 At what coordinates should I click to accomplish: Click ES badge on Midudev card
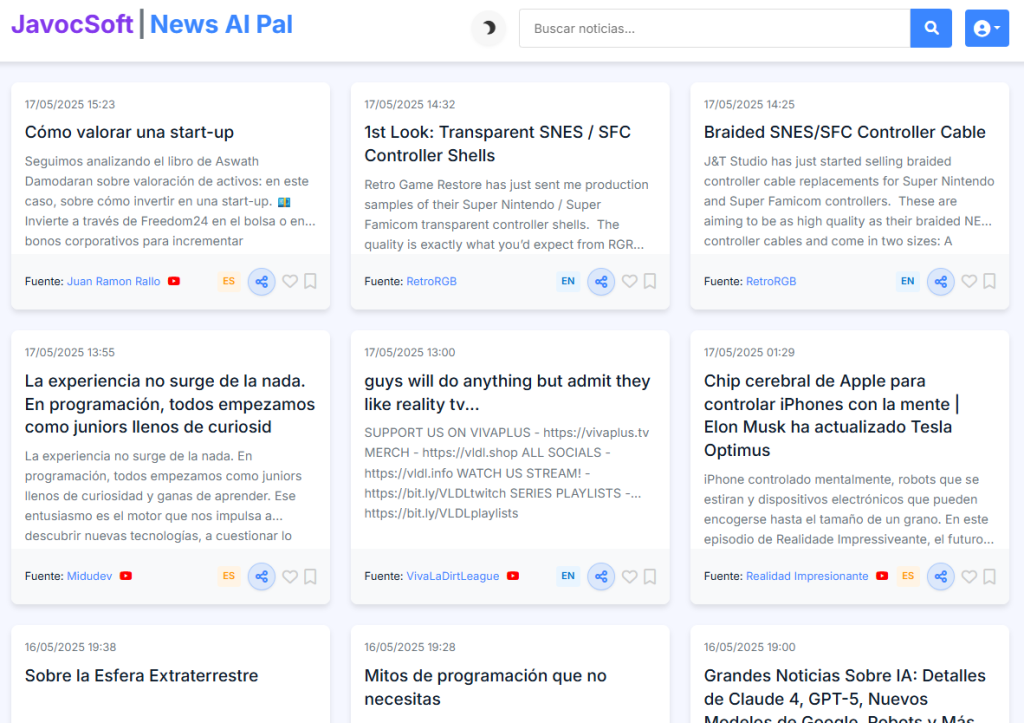coord(229,576)
